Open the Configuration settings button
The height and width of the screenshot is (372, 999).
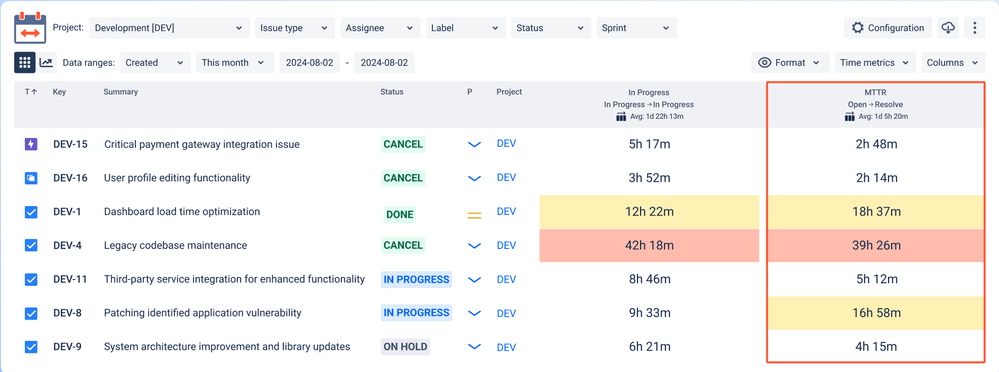pos(888,28)
